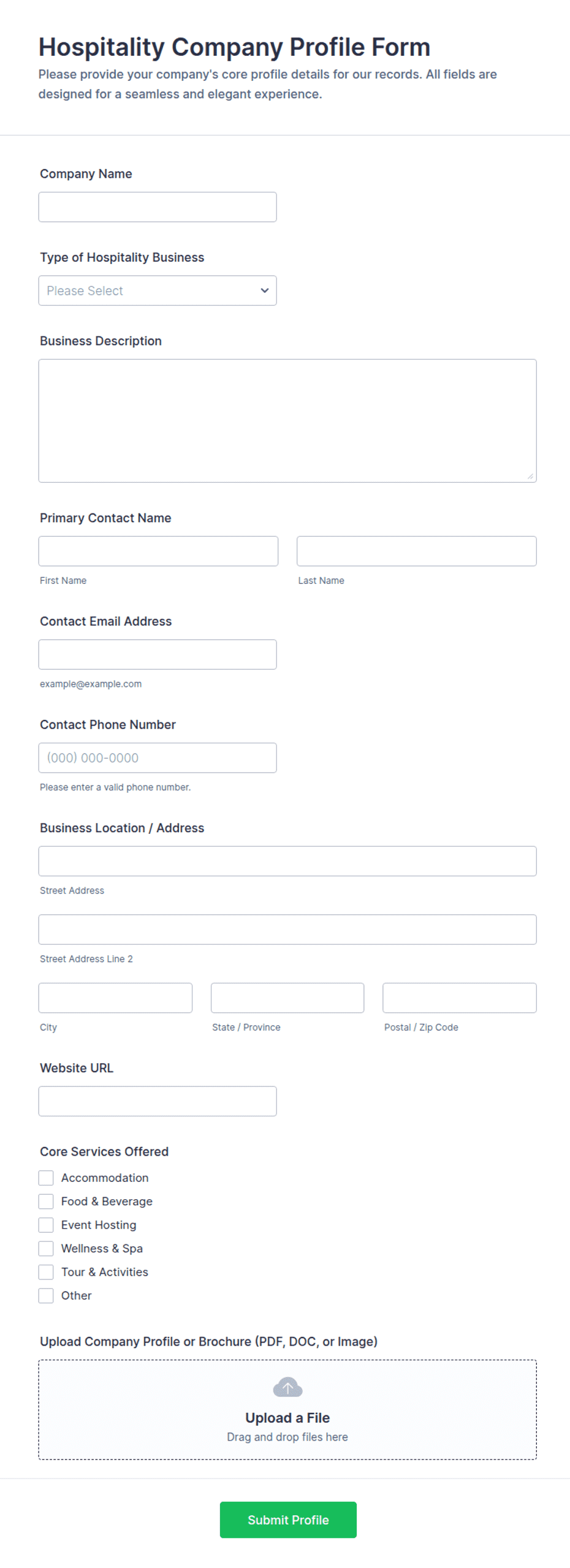Select the Tour & Activities checkbox
The image size is (570, 1568).
[46, 1271]
